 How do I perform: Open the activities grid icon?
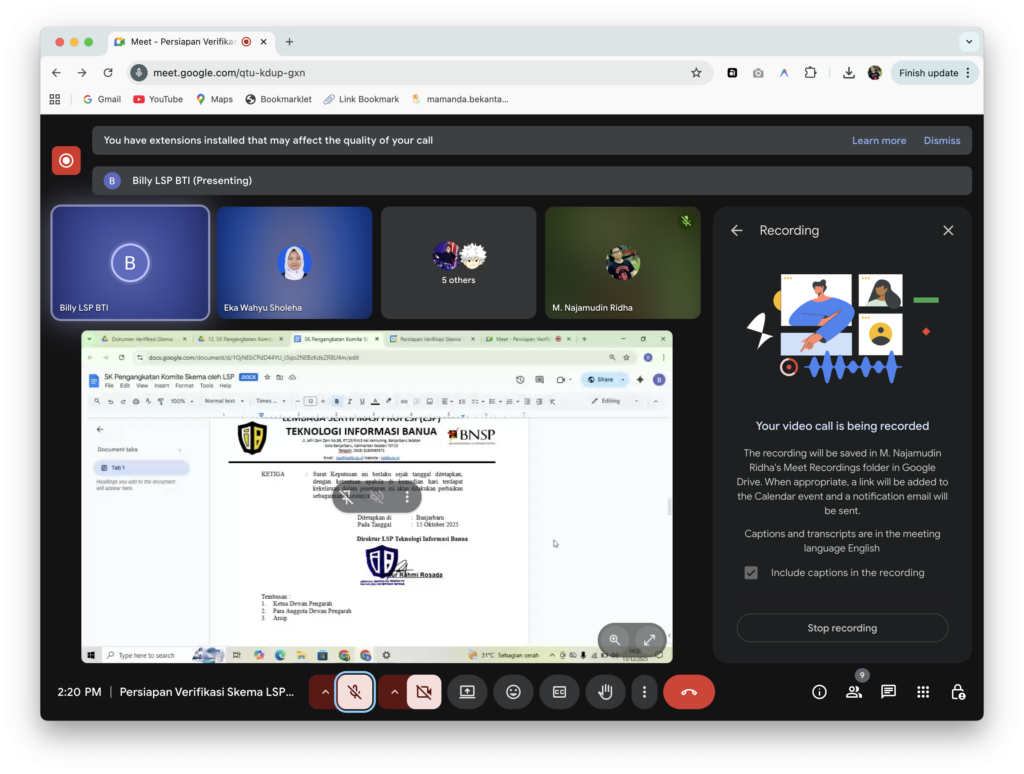pyautogui.click(x=923, y=691)
